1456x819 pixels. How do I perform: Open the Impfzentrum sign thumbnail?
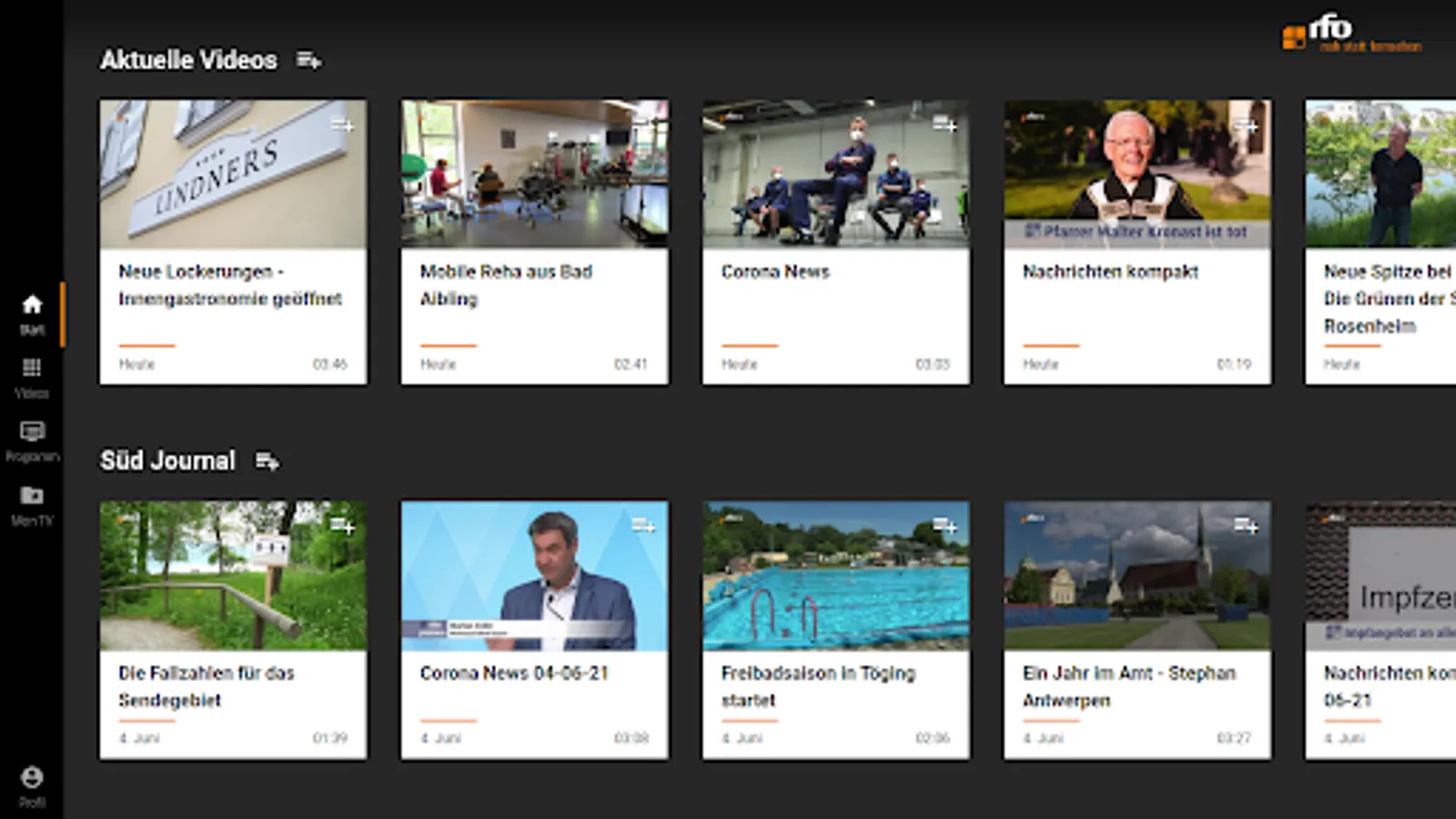1380,575
